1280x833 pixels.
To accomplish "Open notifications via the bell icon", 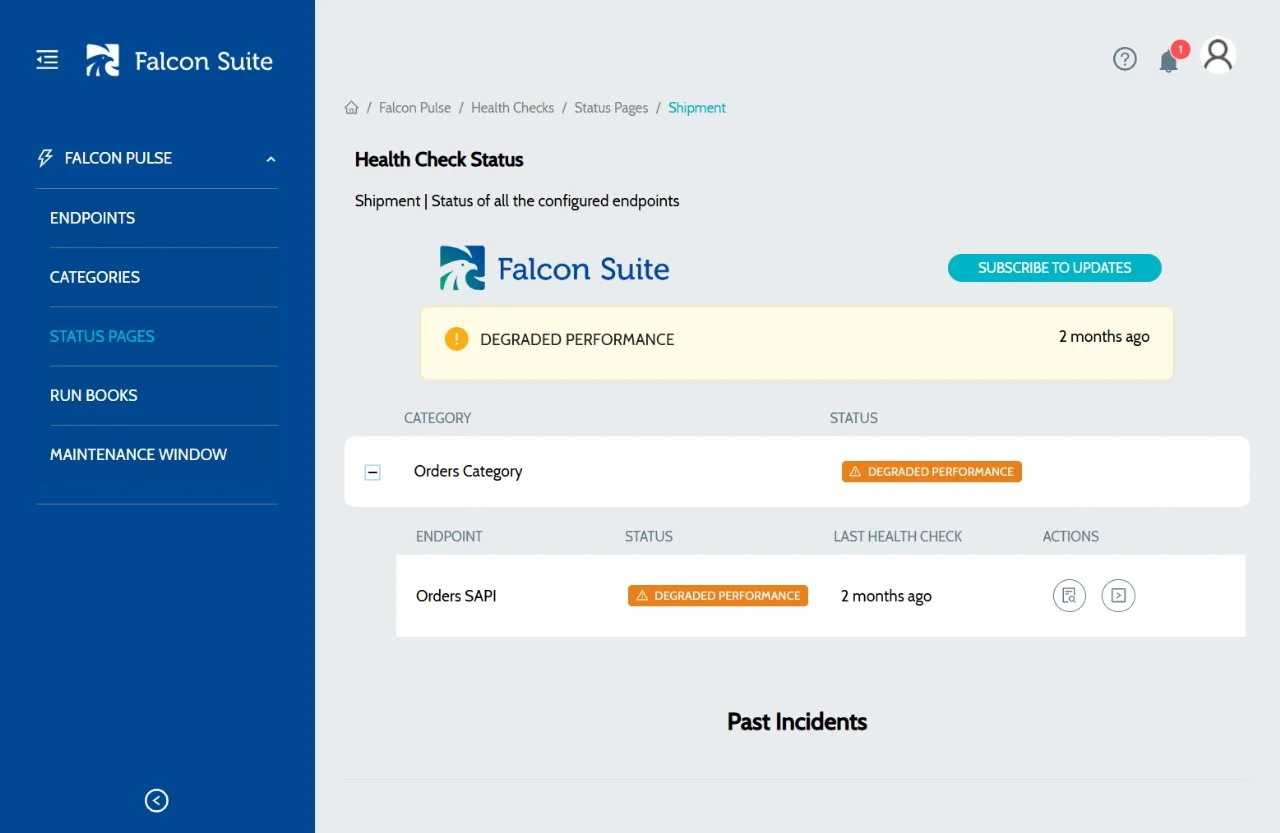I will pos(1168,61).
